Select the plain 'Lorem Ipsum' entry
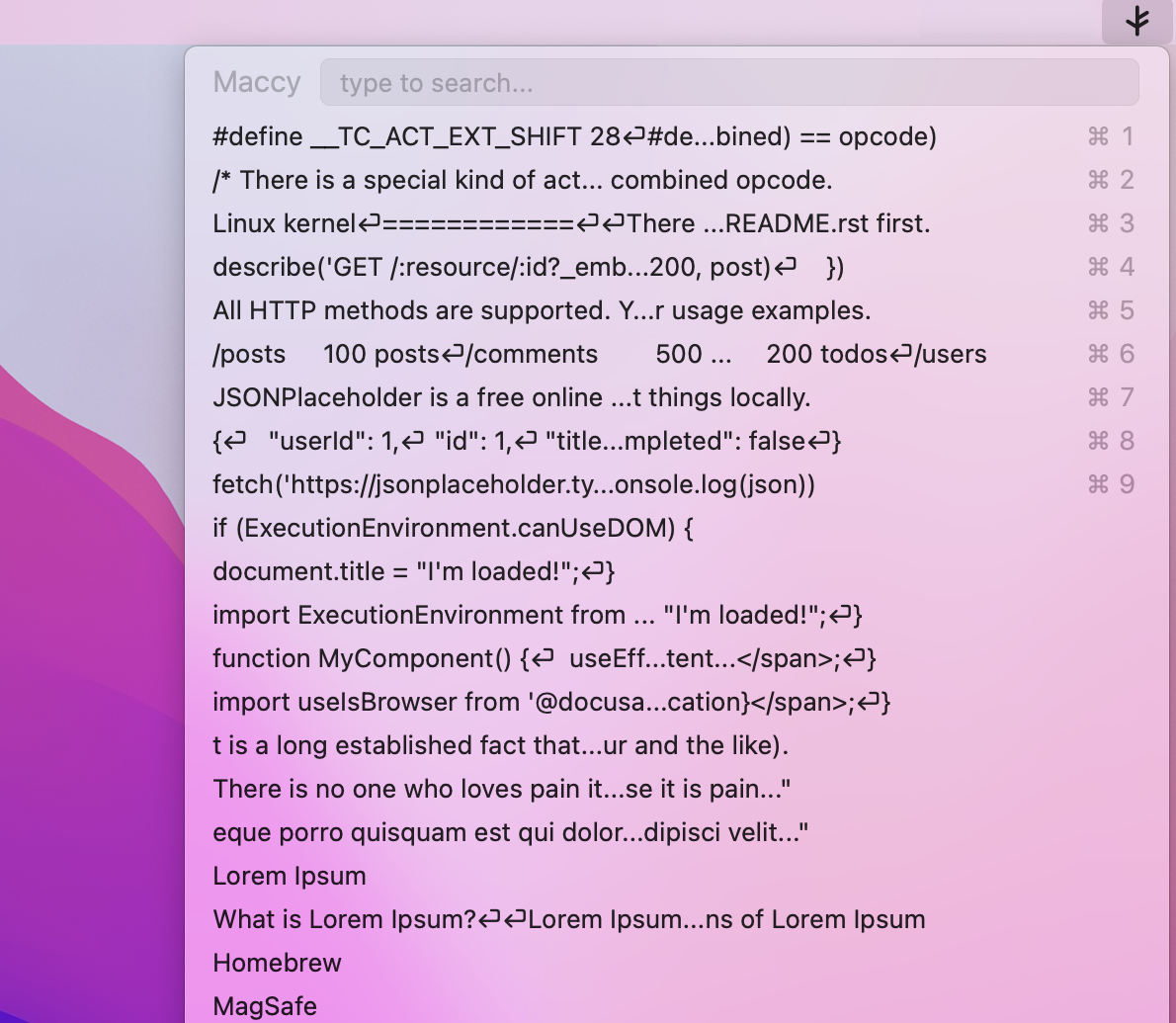This screenshot has width=1176, height=1023. [x=677, y=876]
